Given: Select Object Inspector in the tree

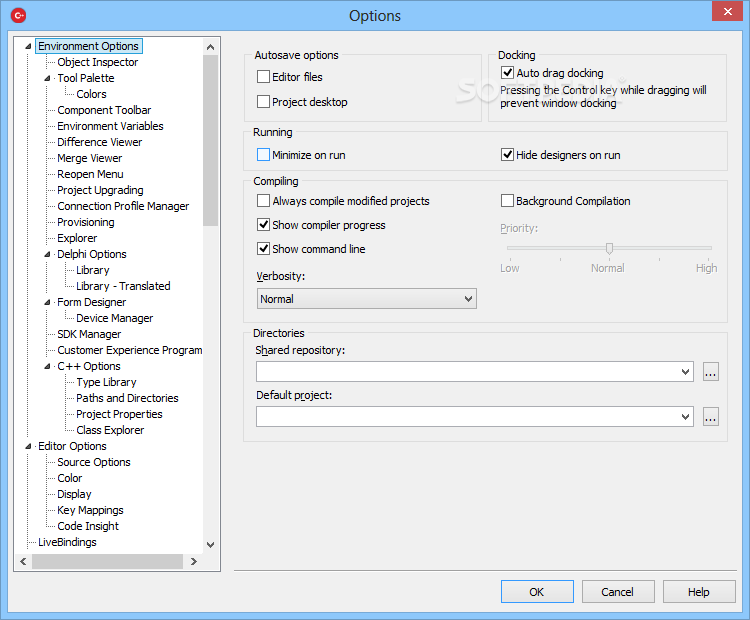Looking at the screenshot, I should point(98,62).
